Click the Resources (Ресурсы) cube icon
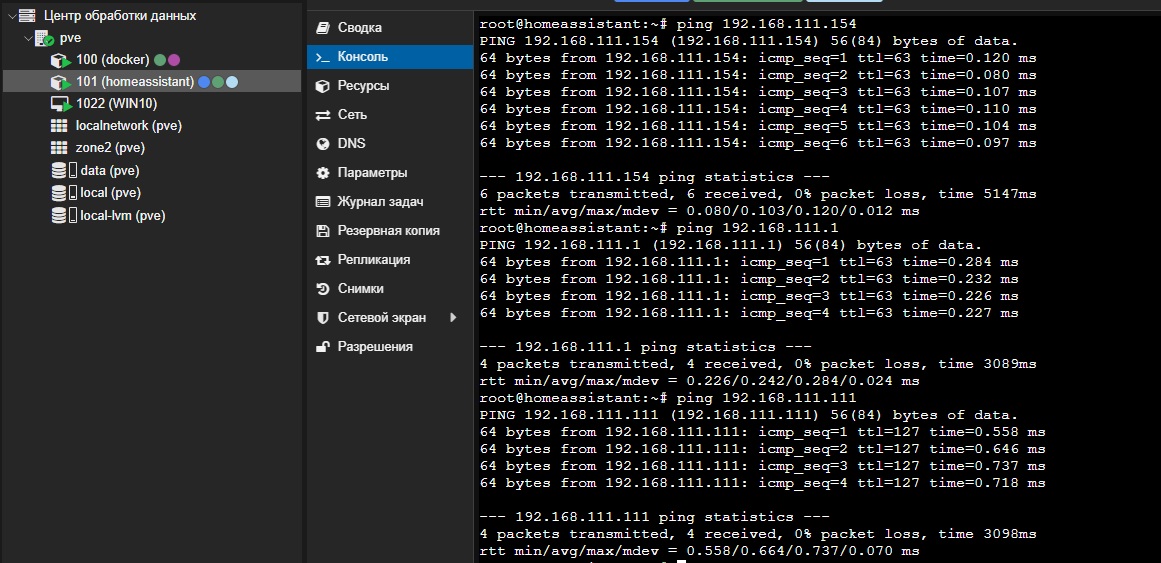The width and height of the screenshot is (1161, 563). coord(322,86)
